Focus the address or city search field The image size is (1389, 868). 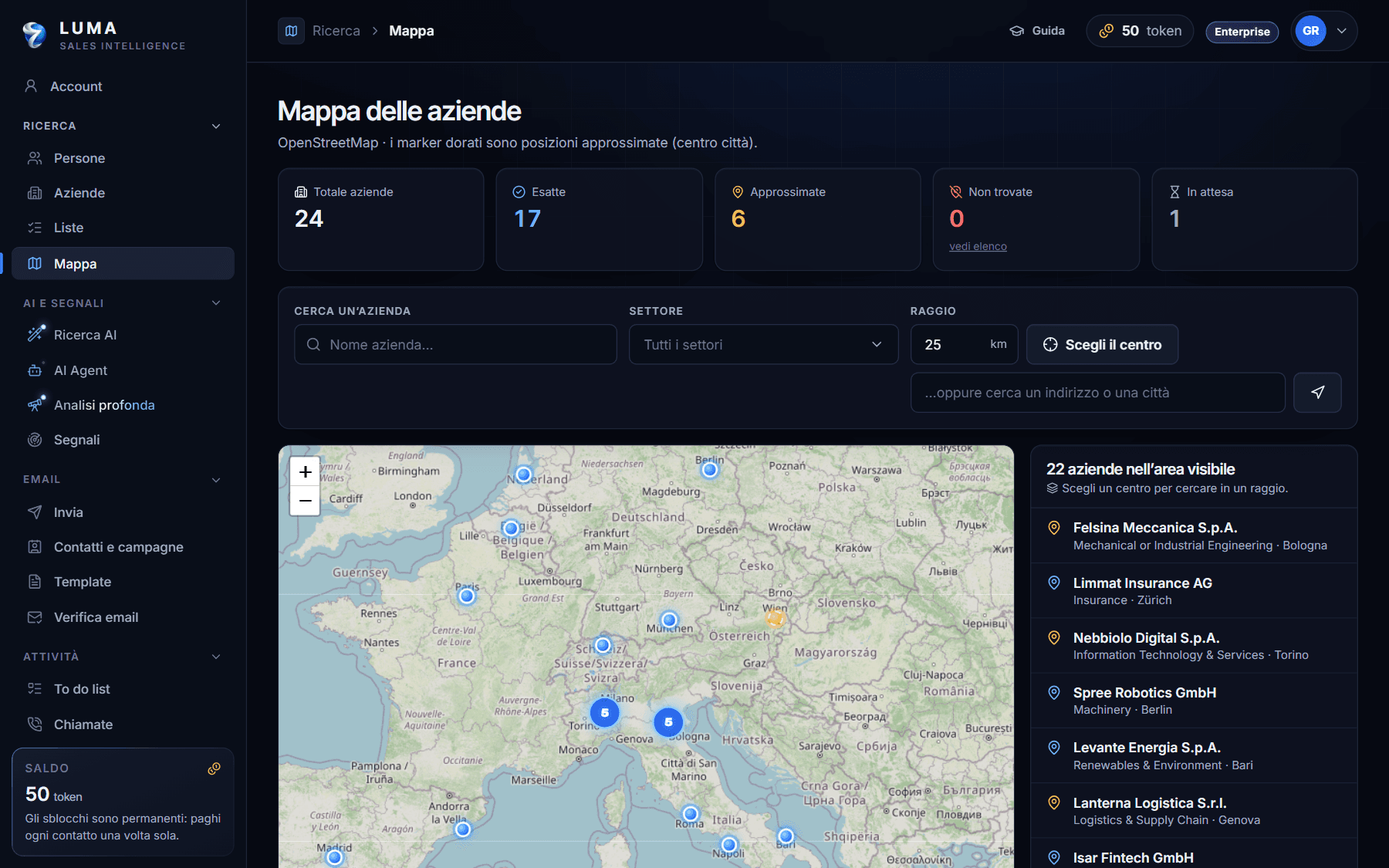click(x=1097, y=393)
